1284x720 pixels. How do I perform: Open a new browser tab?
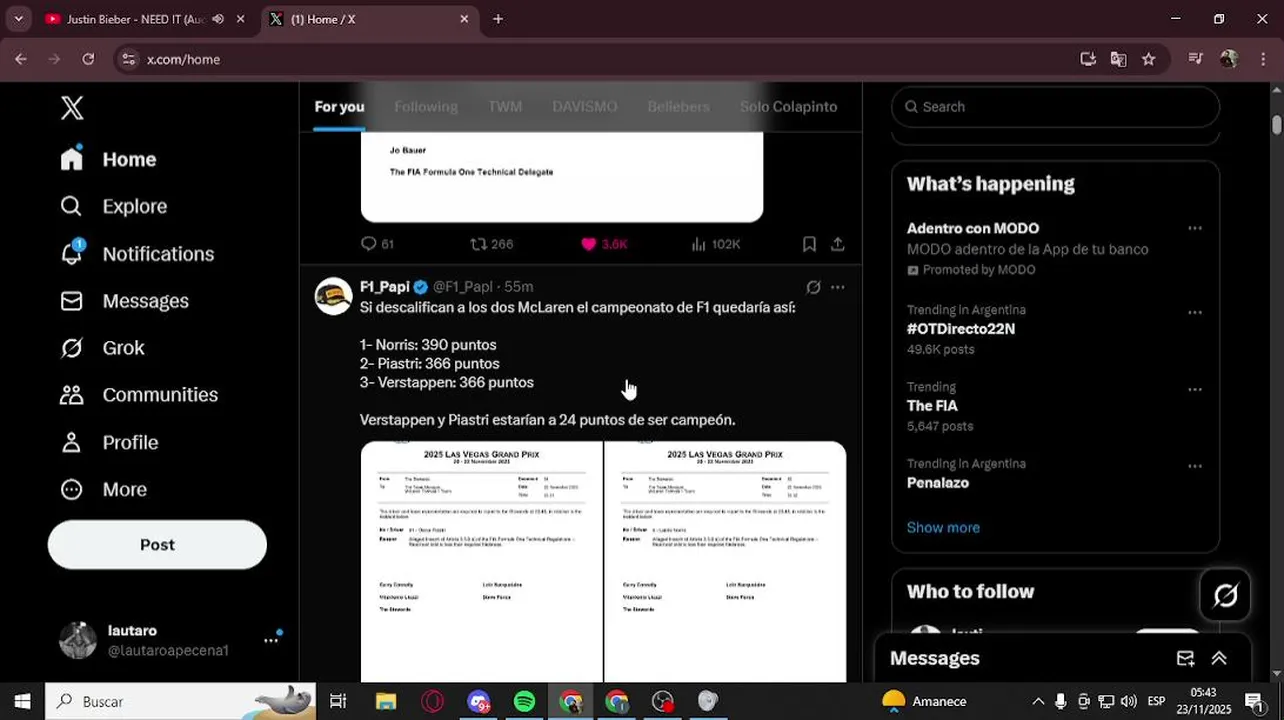498,19
